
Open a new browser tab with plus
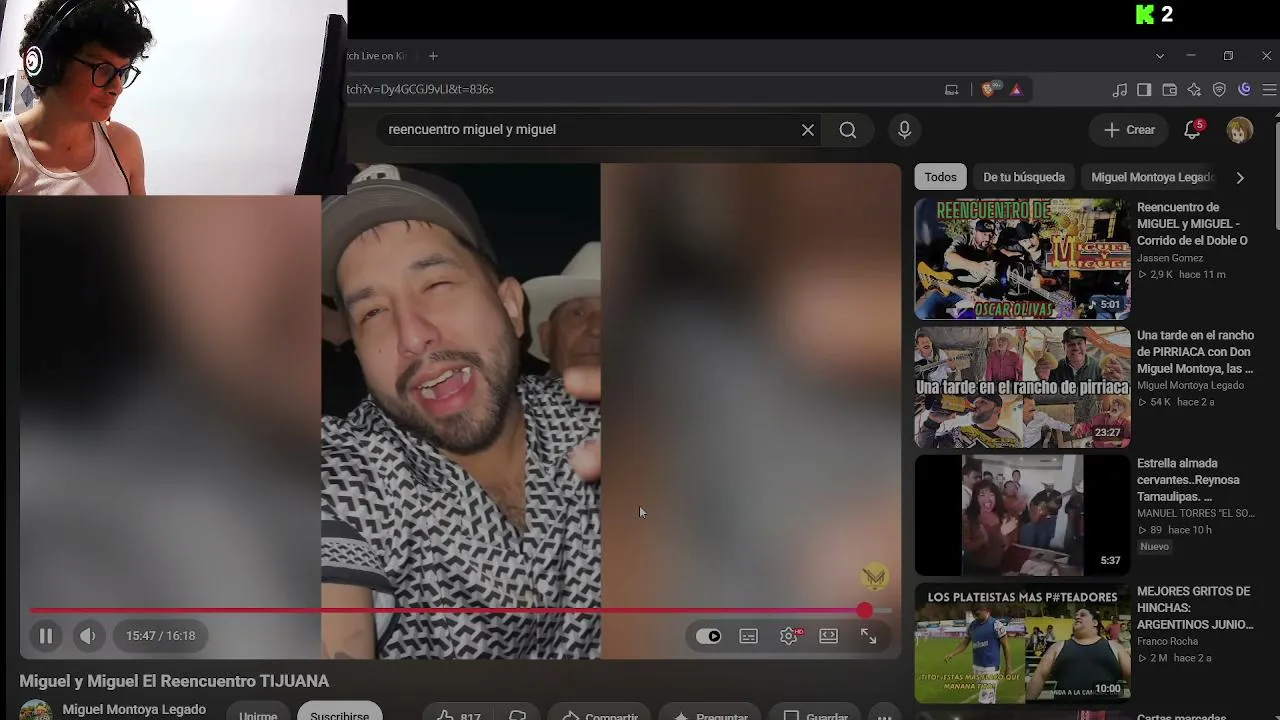[433, 56]
